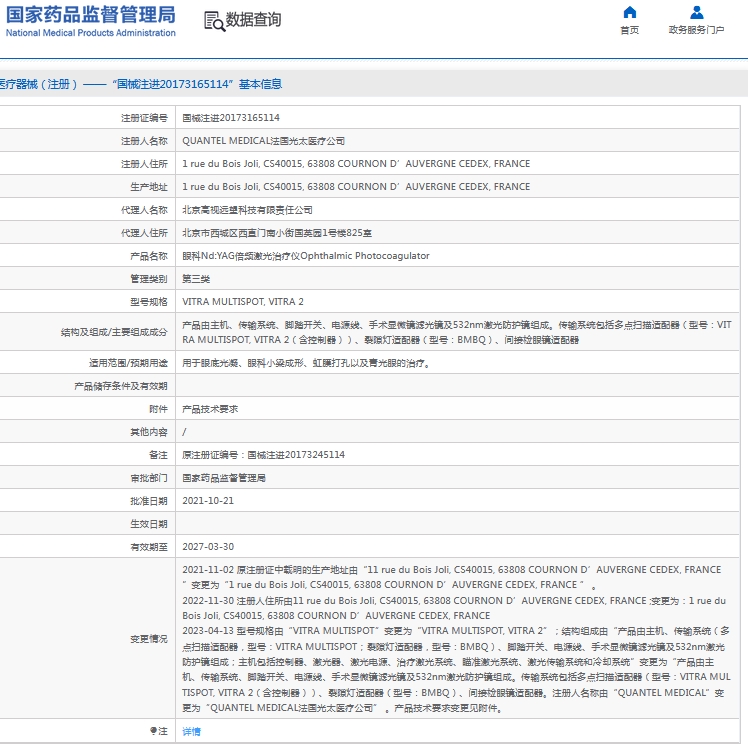
Task: Click the 有效期至 field label
Action: click(149, 547)
